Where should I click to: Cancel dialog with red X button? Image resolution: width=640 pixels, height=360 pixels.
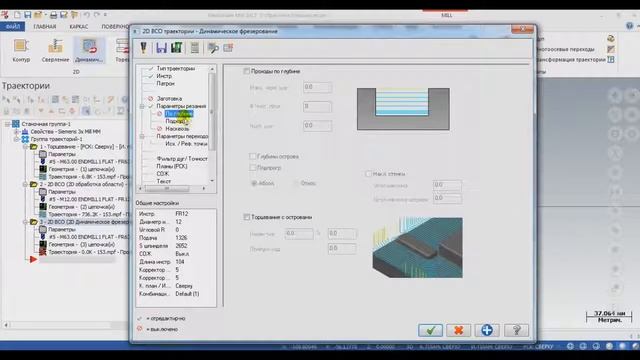pyautogui.click(x=458, y=330)
